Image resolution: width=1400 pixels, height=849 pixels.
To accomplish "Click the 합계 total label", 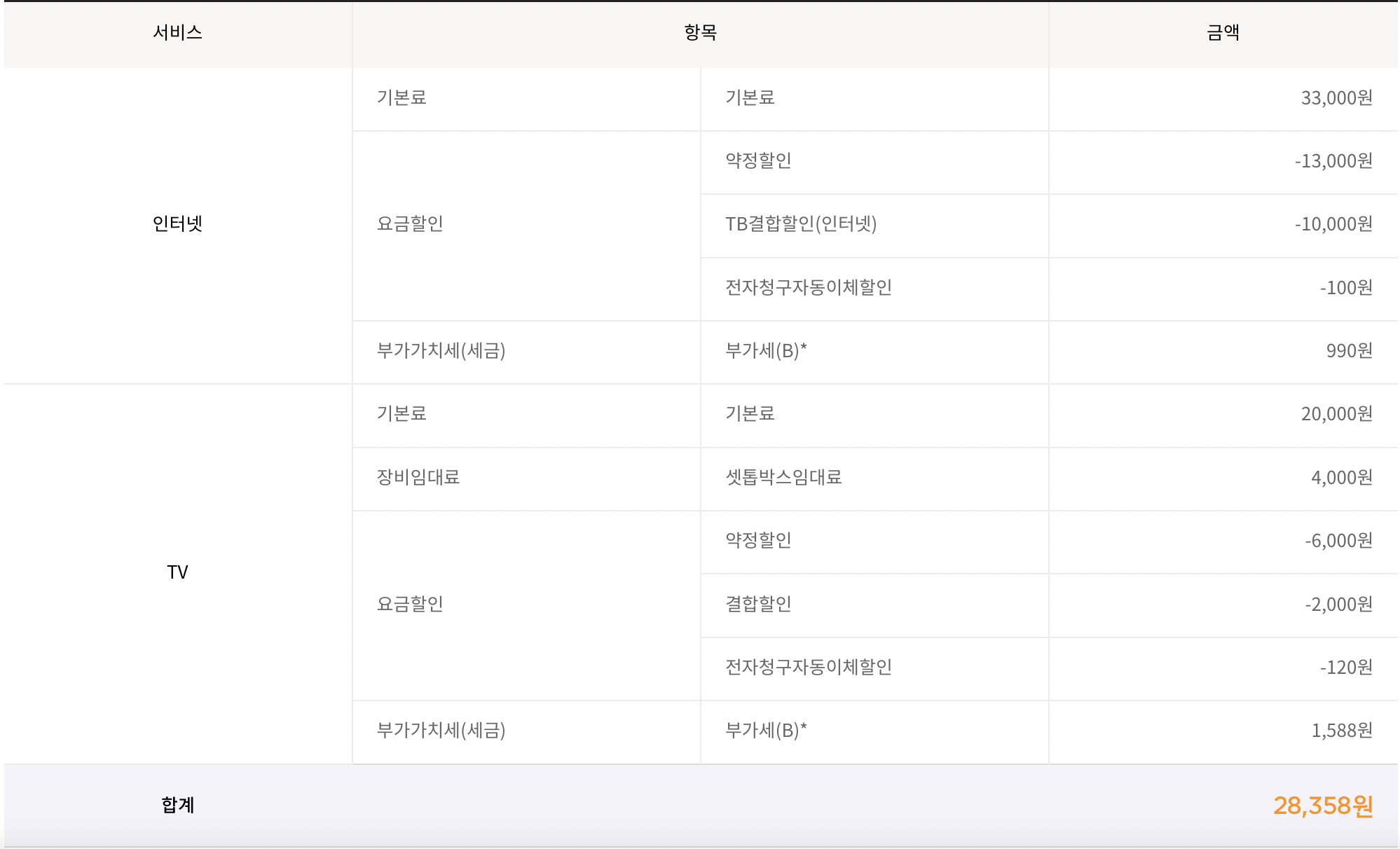I will pyautogui.click(x=177, y=805).
